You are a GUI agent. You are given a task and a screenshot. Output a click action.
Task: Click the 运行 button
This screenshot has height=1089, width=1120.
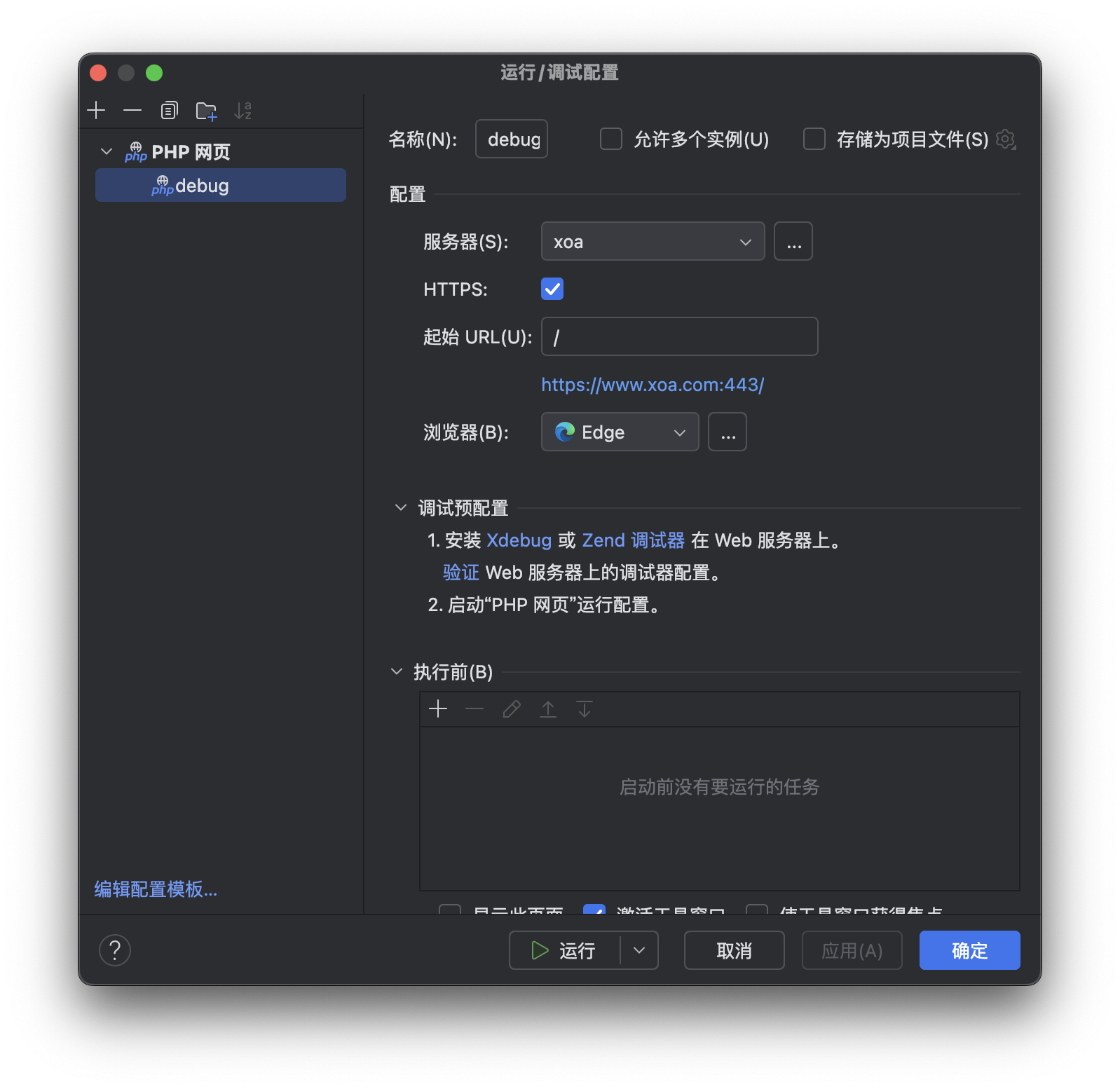click(x=565, y=950)
